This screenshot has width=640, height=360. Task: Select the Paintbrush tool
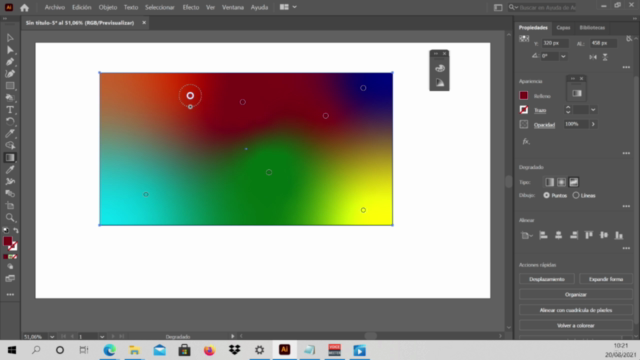[10, 98]
